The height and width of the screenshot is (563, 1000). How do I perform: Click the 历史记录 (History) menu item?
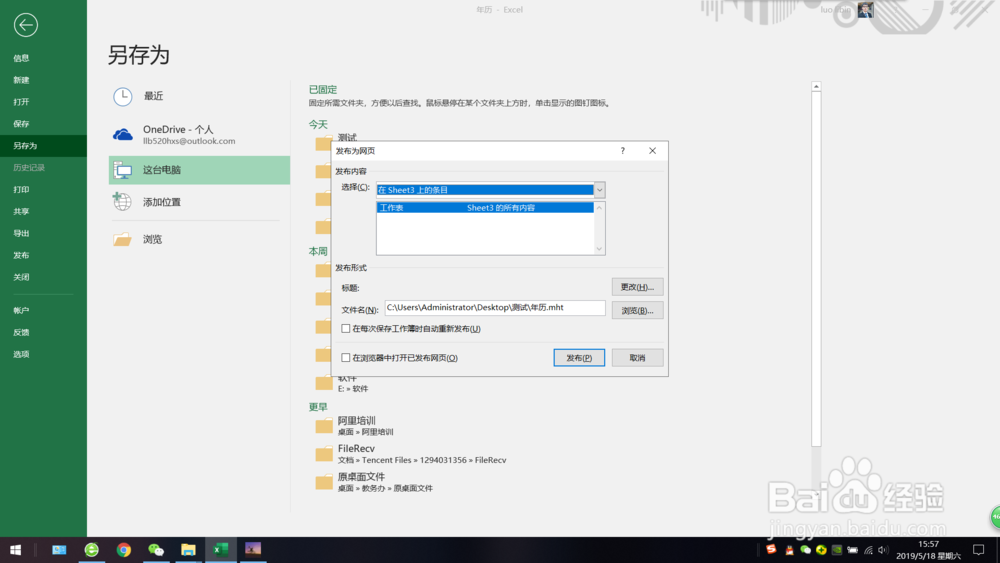coord(29,168)
